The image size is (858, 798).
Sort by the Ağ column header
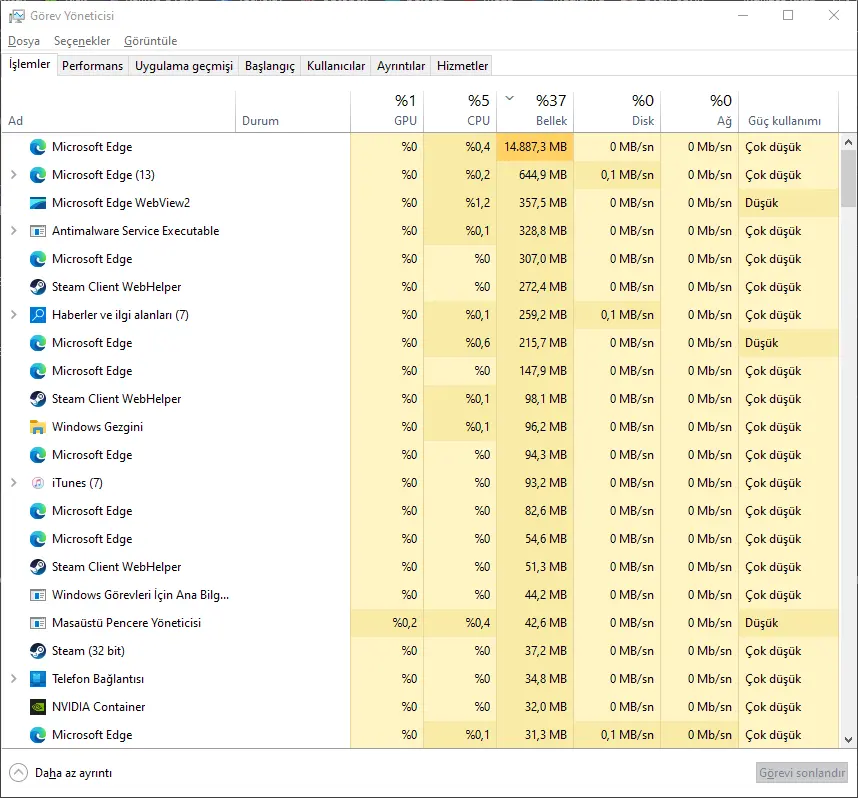tap(700, 111)
